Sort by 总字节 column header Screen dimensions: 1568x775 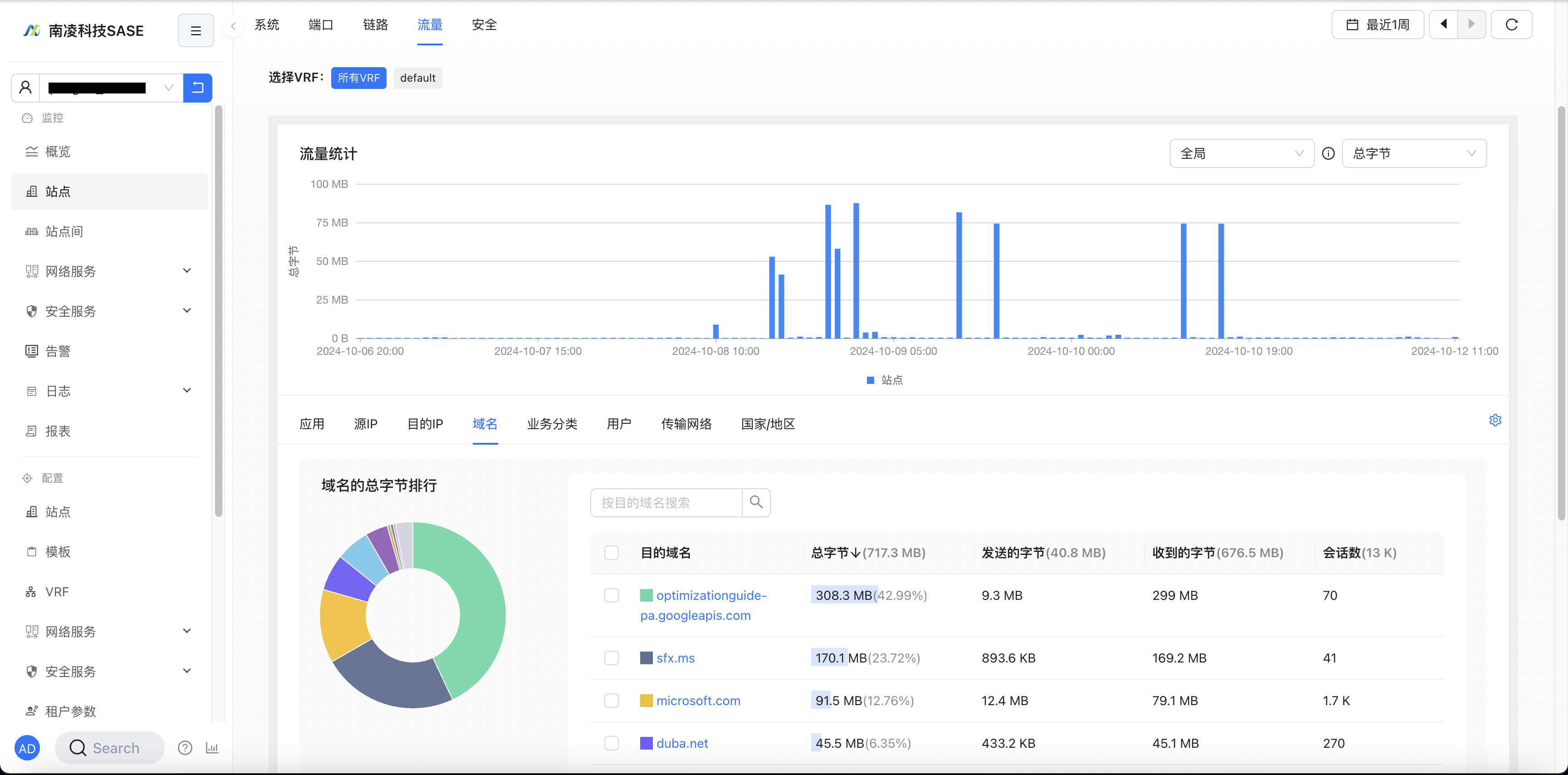(x=868, y=553)
